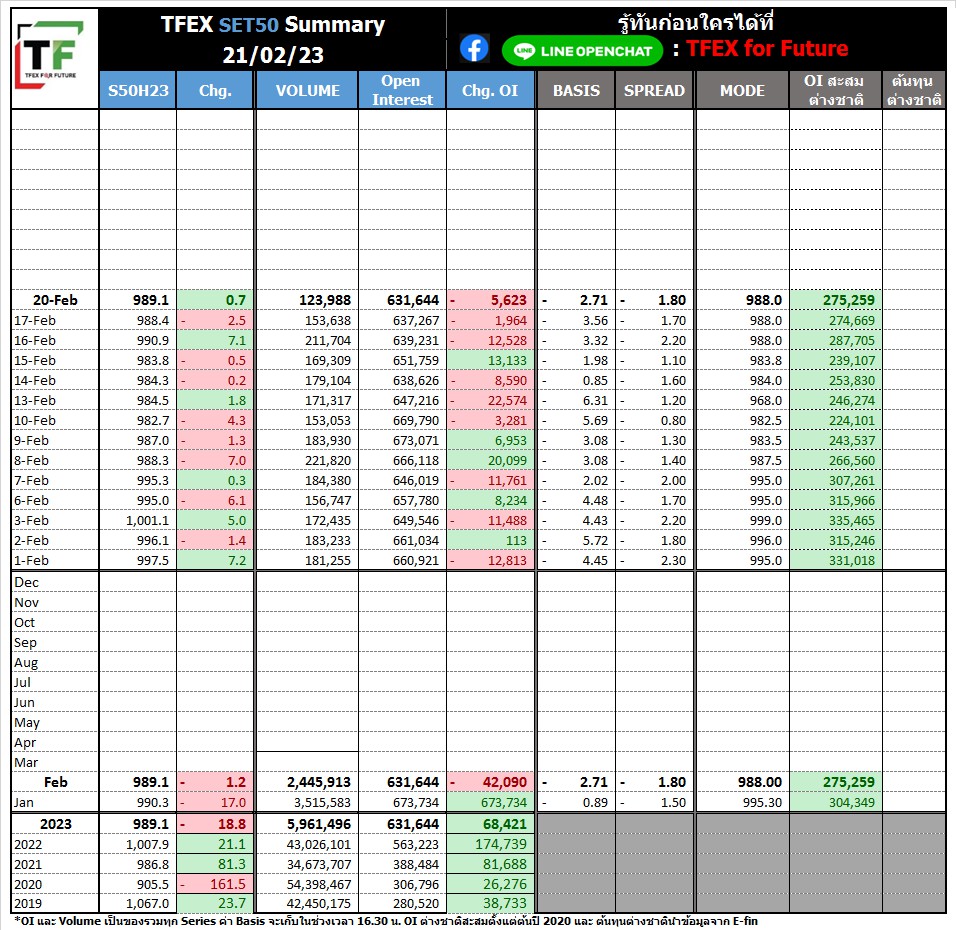Image resolution: width=956 pixels, height=930 pixels.
Task: Click the Jan monthly row label
Action: pyautogui.click(x=24, y=803)
